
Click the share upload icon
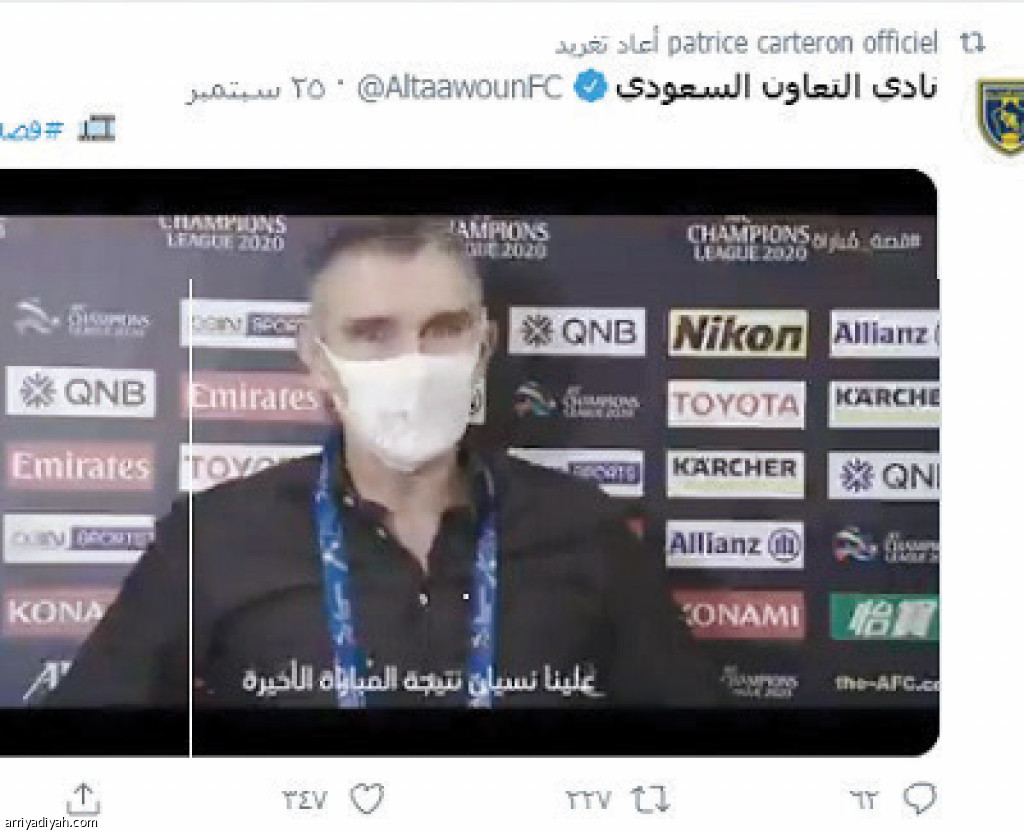[x=83, y=799]
